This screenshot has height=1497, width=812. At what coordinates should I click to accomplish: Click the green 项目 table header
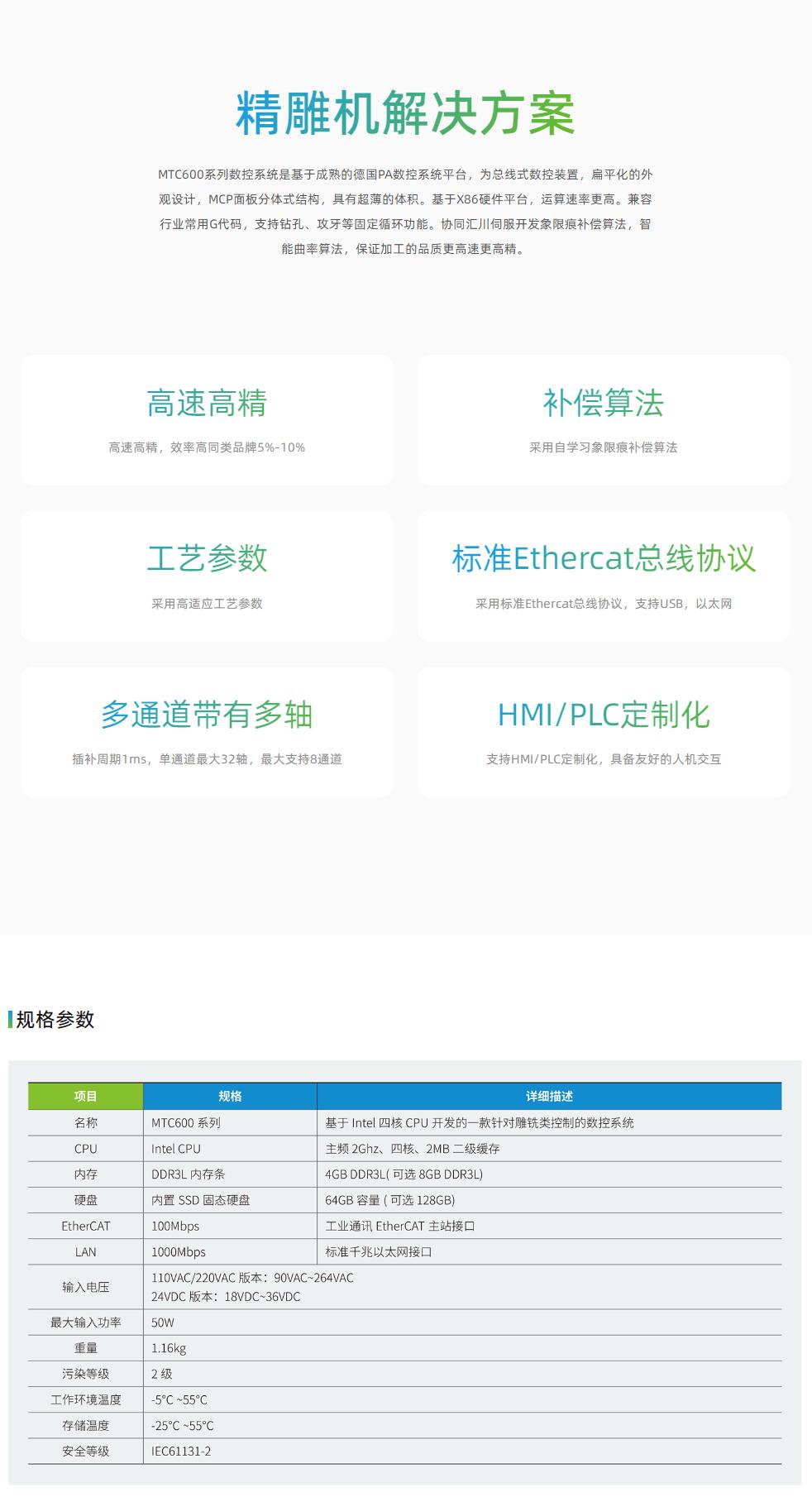(86, 1096)
